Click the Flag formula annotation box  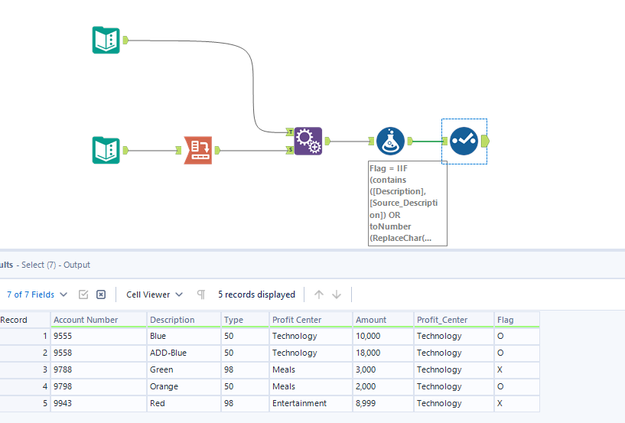click(x=408, y=203)
